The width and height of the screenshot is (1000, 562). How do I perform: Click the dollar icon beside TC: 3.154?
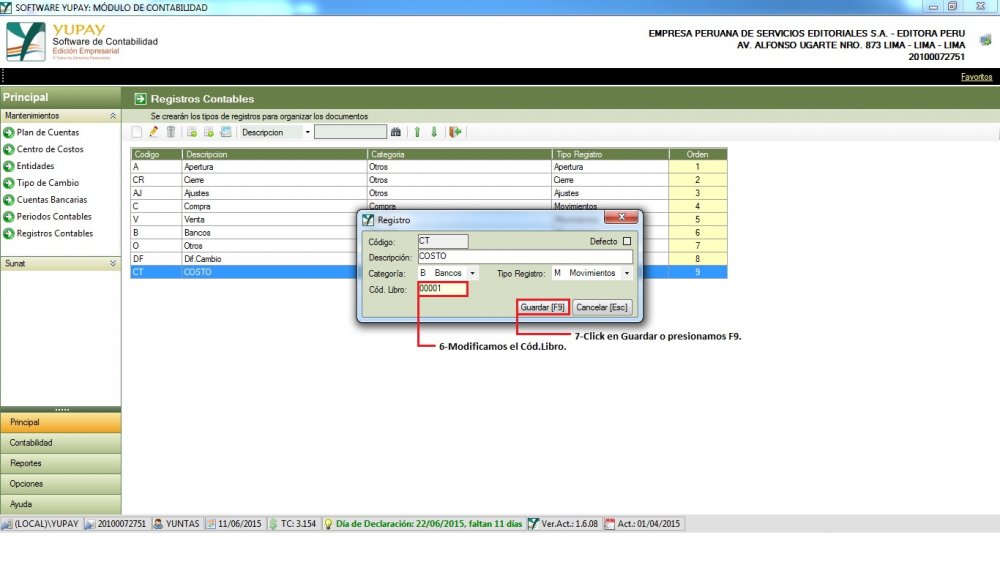click(274, 524)
